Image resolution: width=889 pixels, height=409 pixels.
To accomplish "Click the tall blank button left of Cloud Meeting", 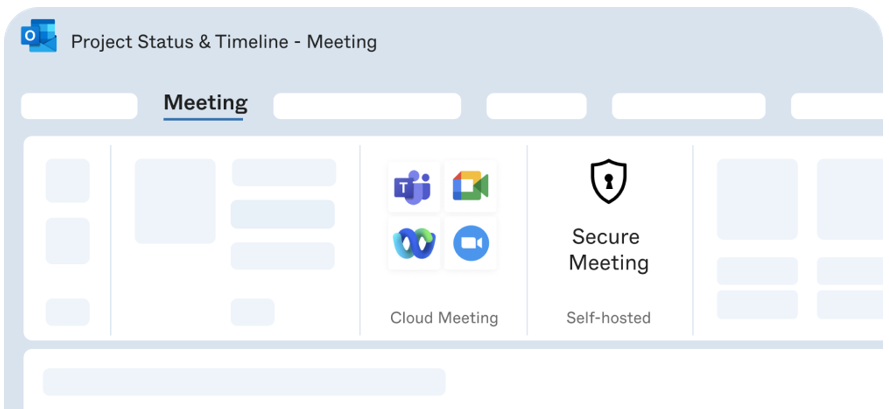I will 175,200.
